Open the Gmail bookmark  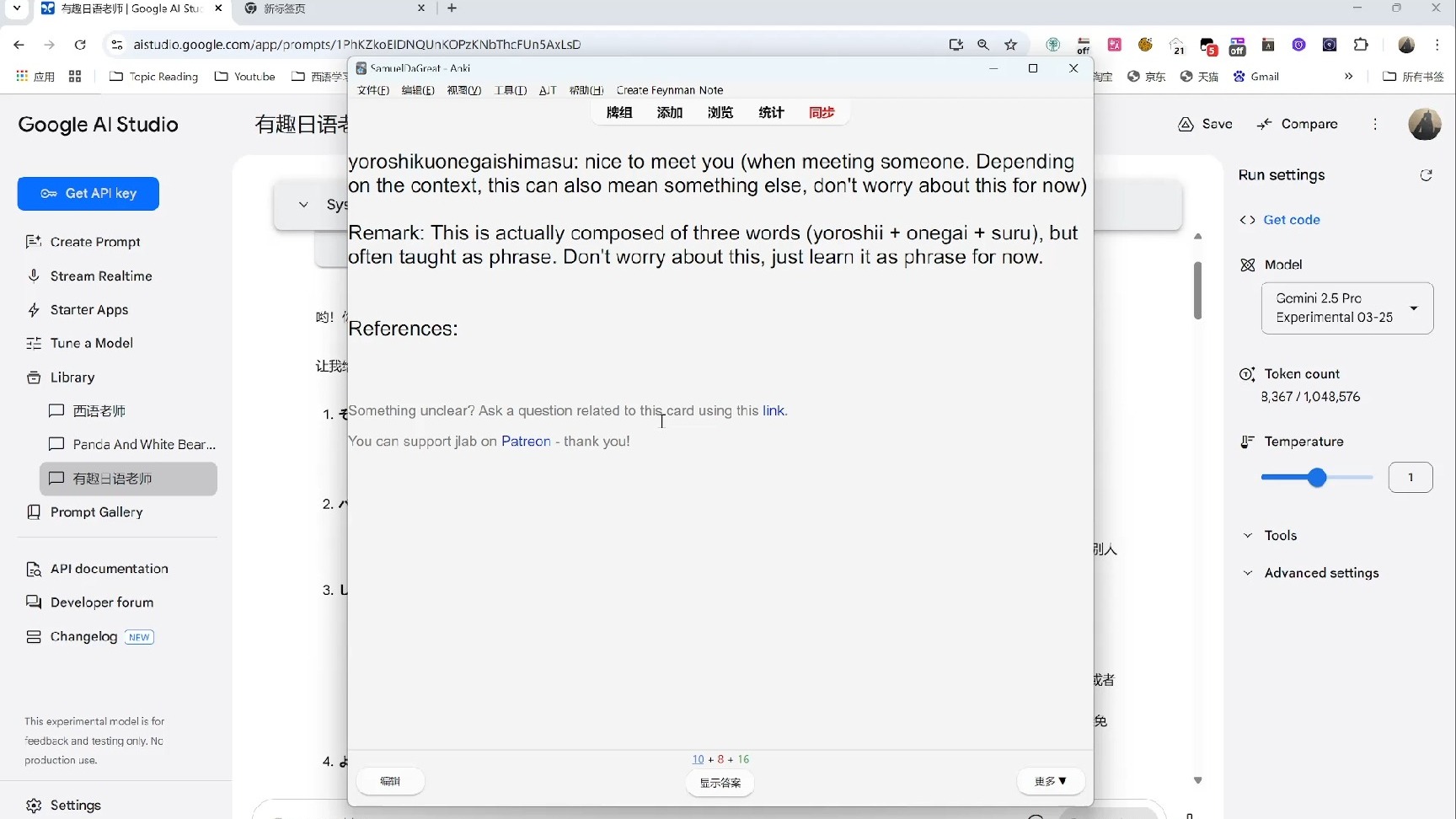1256,77
